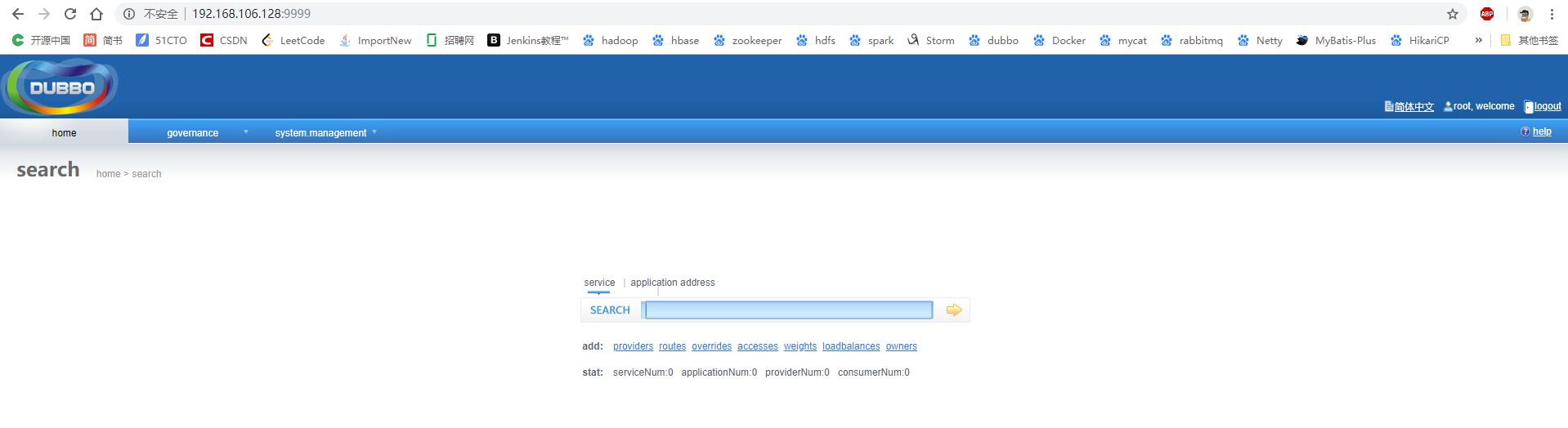Open the mycat bookmark folder
The image size is (1568, 428).
coord(1123,40)
